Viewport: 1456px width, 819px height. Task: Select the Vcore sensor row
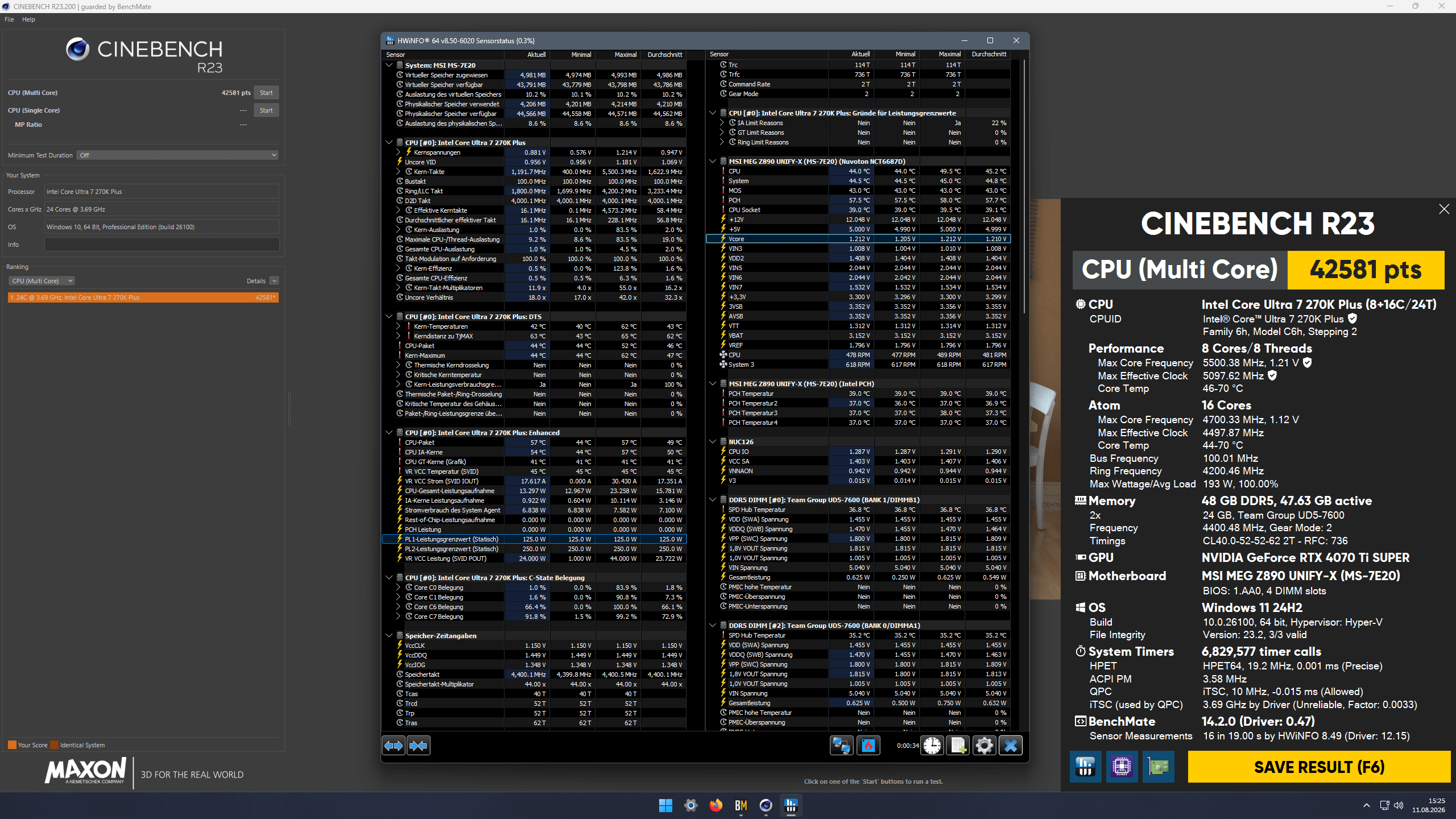click(858, 239)
